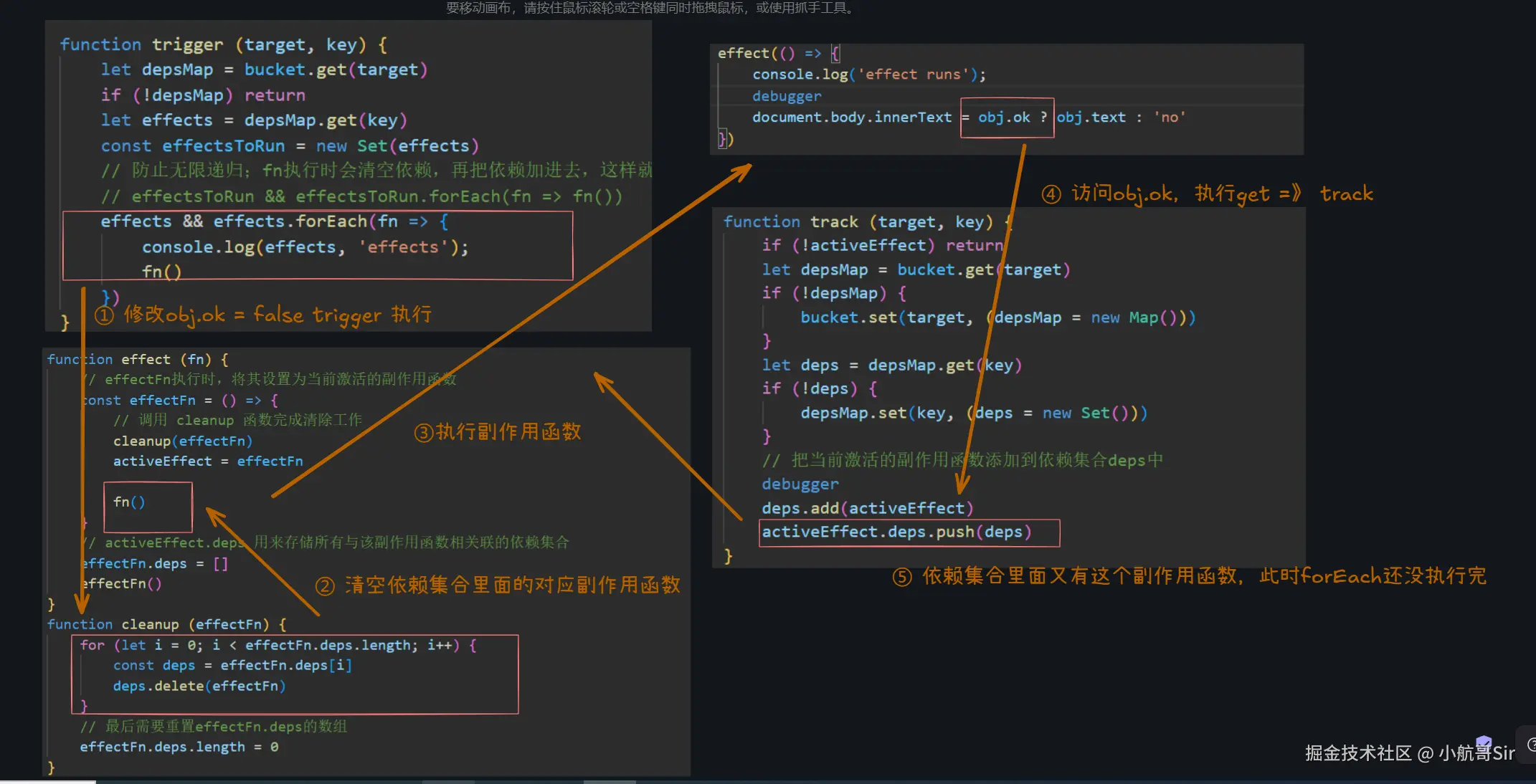Select red box around activeEffect.deps.push(deps)
The height and width of the screenshot is (784, 1536).
pyautogui.click(x=909, y=532)
